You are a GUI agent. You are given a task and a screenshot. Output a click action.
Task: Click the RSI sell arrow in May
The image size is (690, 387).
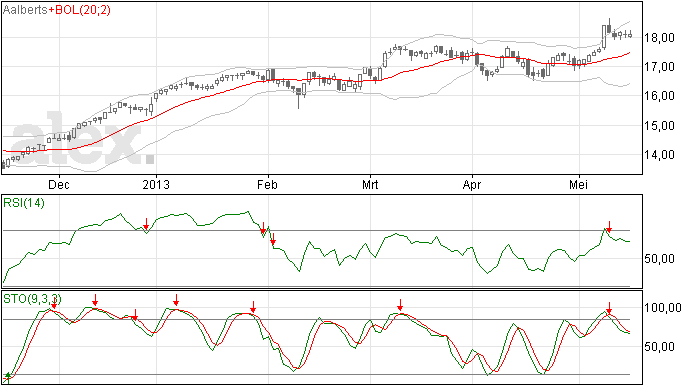point(609,227)
